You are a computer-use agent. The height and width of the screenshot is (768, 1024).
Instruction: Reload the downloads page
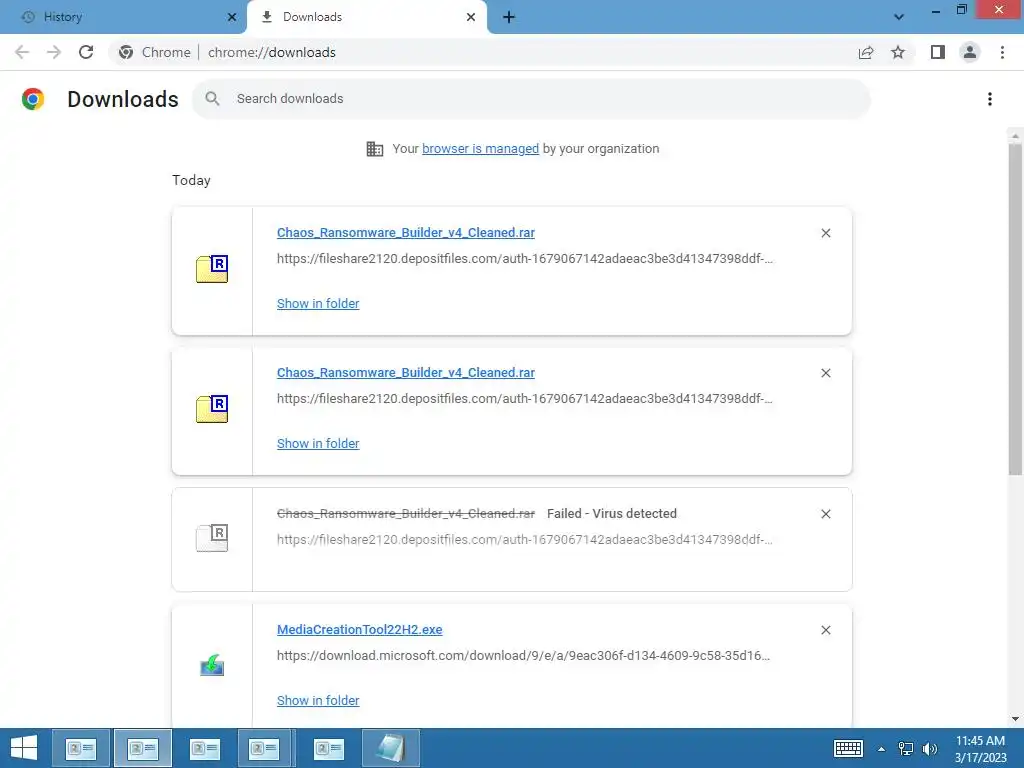(x=86, y=52)
